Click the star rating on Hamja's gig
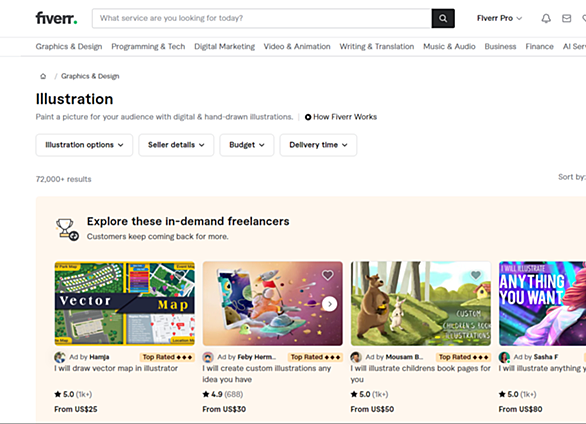Viewport: 586px width, 424px height. click(x=73, y=394)
